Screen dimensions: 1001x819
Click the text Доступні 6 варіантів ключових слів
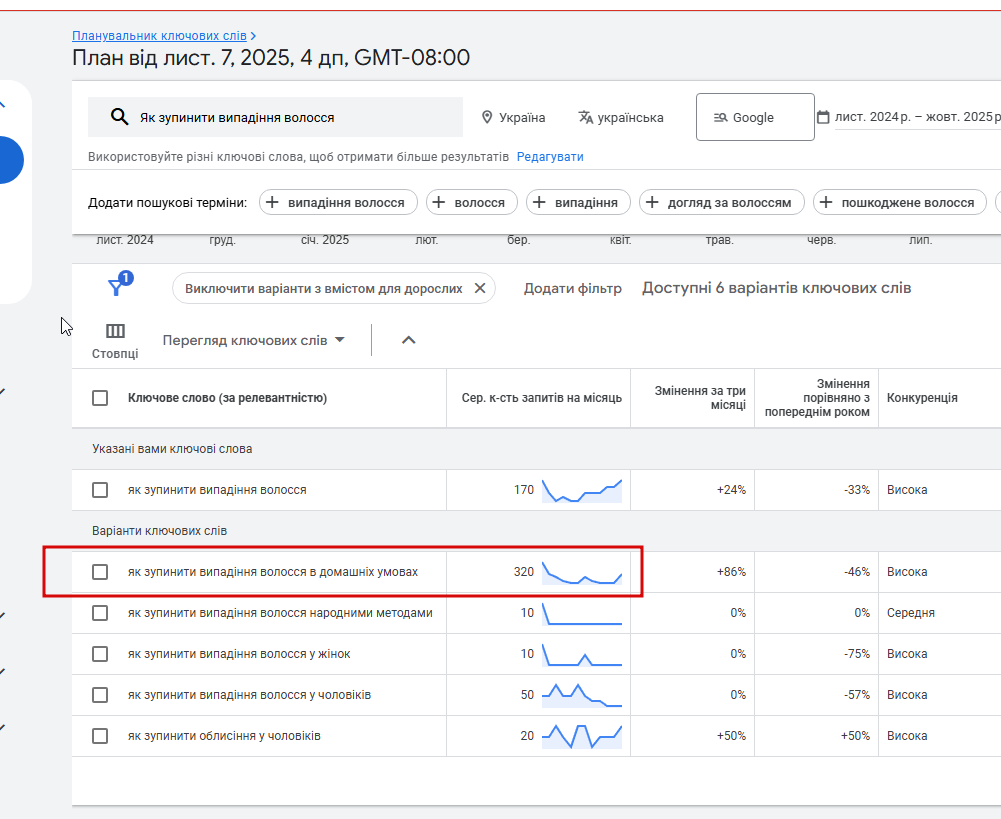[776, 288]
